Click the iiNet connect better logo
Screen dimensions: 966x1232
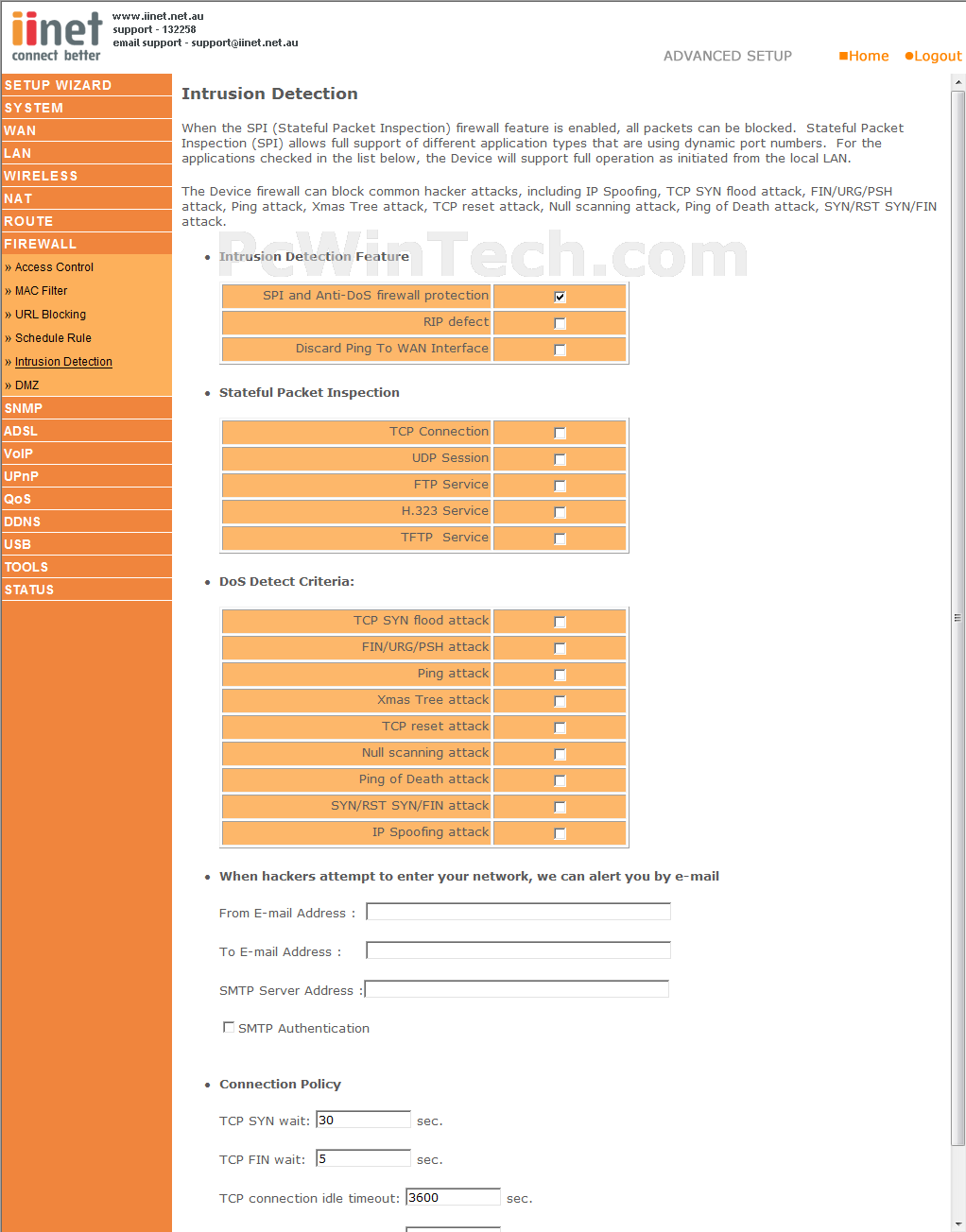pos(57,37)
